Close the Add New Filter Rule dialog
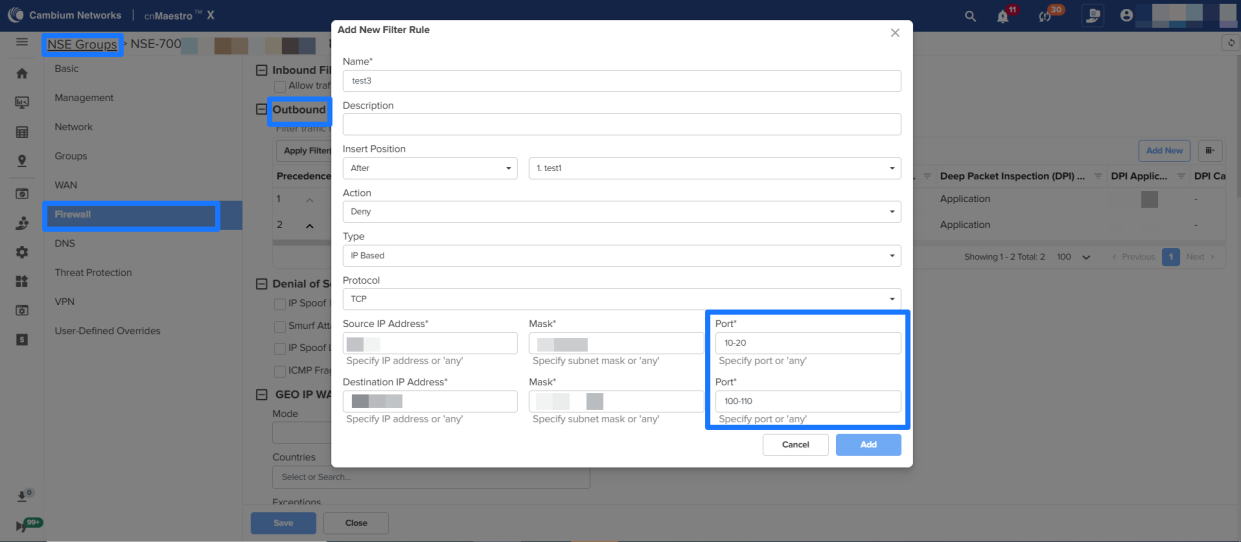Viewport: 1241px width, 542px height. [x=894, y=33]
